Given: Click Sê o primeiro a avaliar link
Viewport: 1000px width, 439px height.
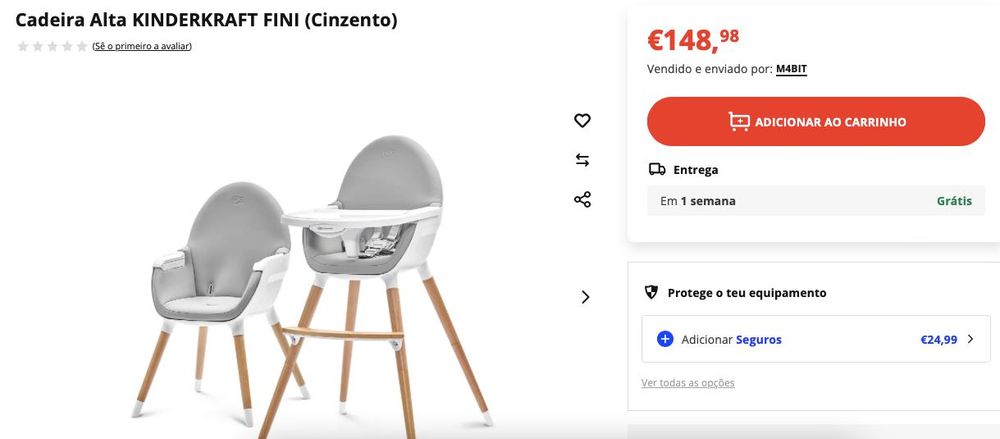Looking at the screenshot, I should [x=142, y=46].
